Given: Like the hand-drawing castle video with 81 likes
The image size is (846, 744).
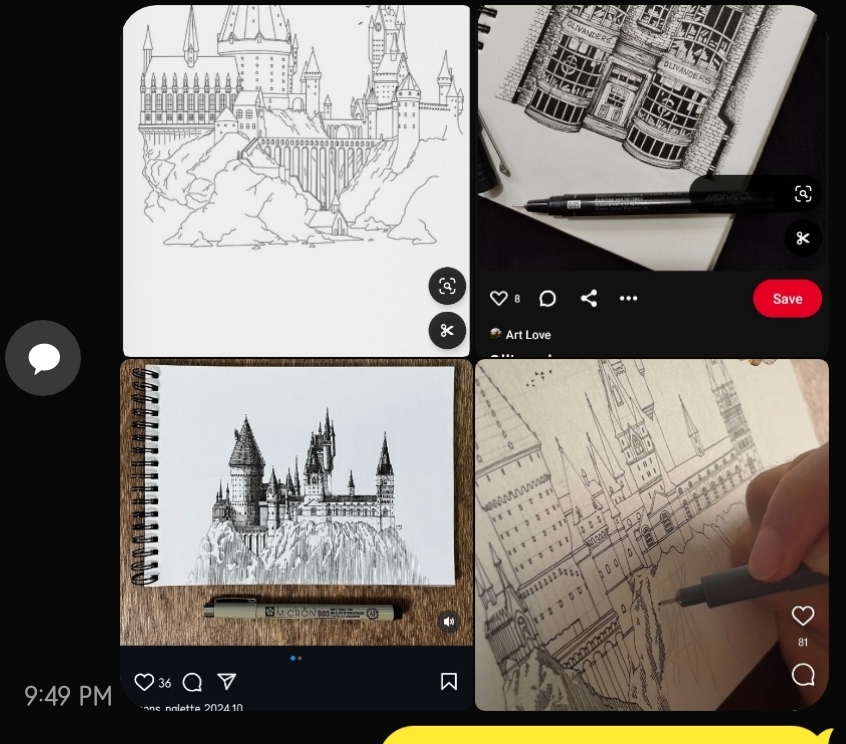Looking at the screenshot, I should point(803,616).
